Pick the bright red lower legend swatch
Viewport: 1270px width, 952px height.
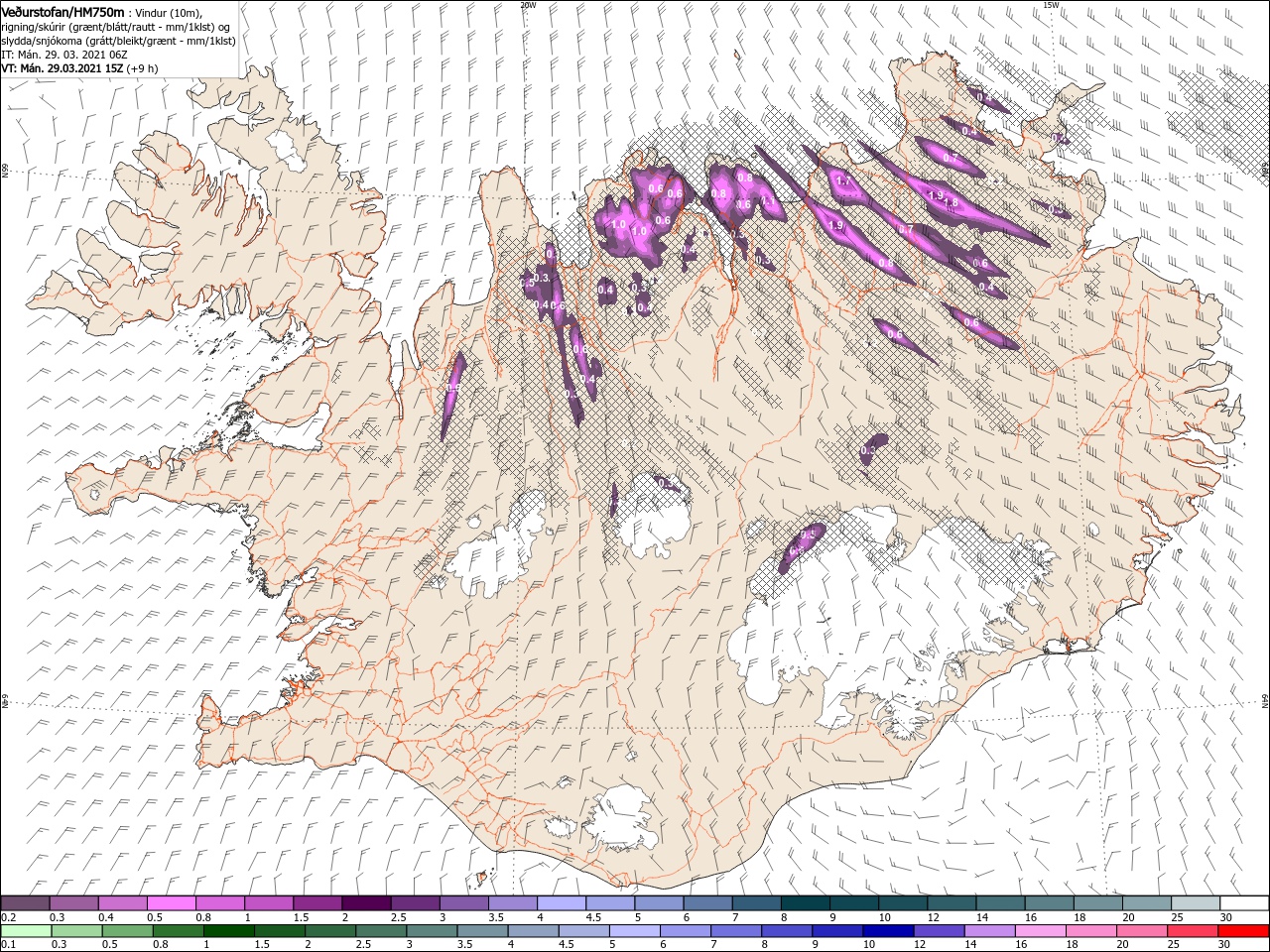tap(1244, 931)
